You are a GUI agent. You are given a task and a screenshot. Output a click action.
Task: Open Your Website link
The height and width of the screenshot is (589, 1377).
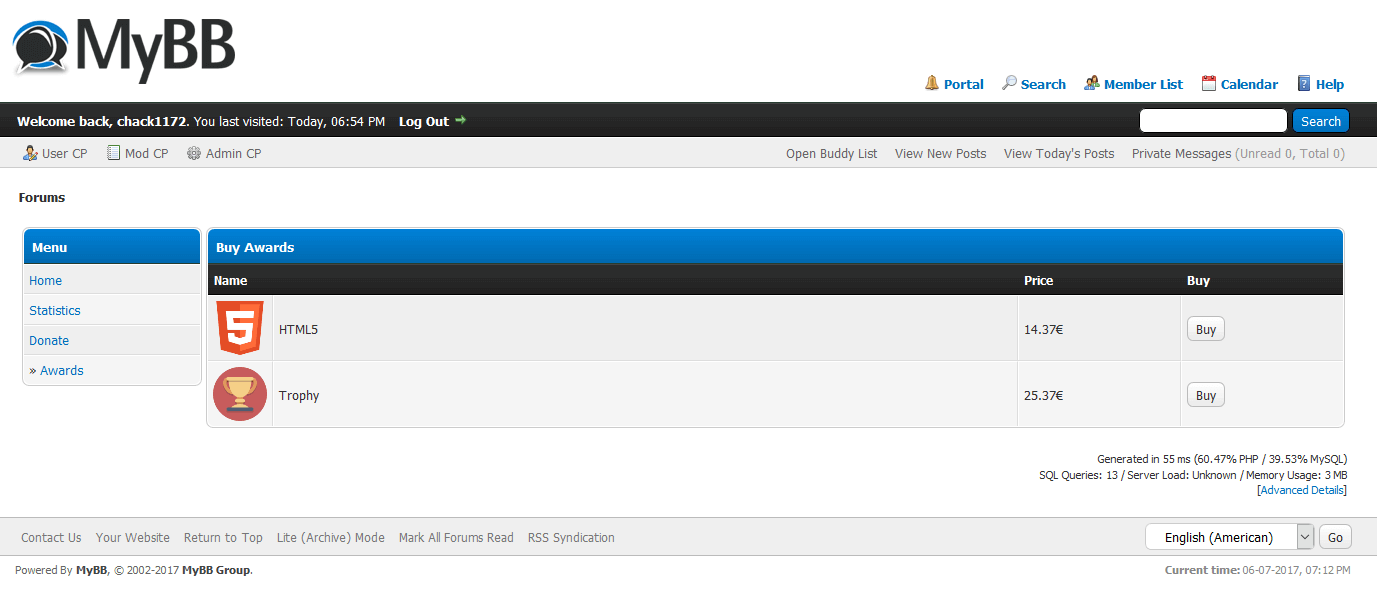coord(133,537)
